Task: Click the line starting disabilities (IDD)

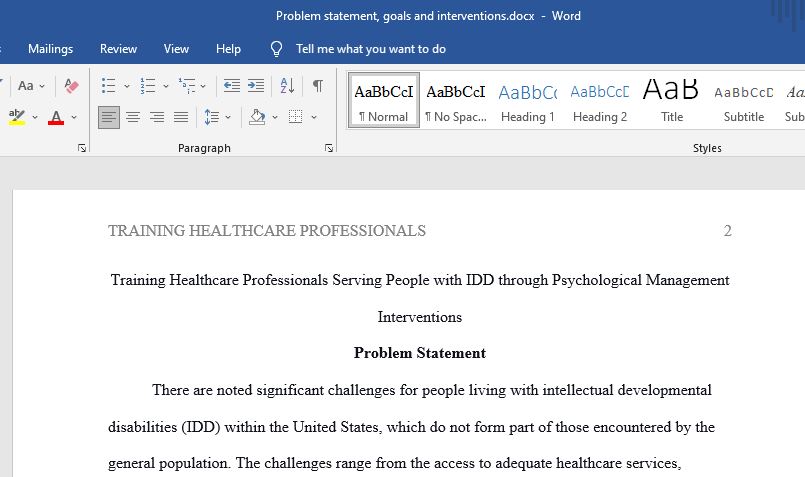Action: click(x=411, y=427)
